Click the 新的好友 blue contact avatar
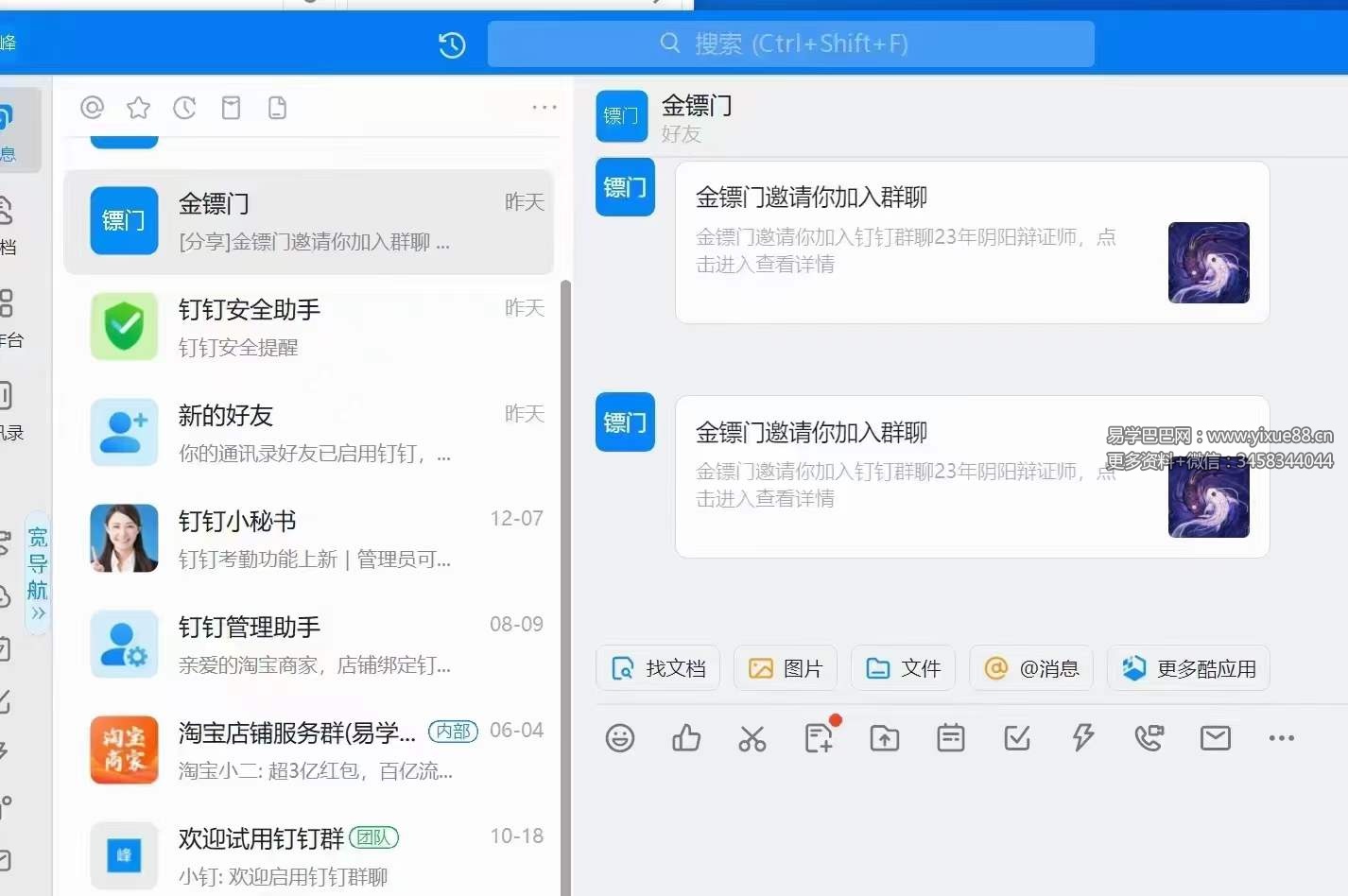 point(124,433)
